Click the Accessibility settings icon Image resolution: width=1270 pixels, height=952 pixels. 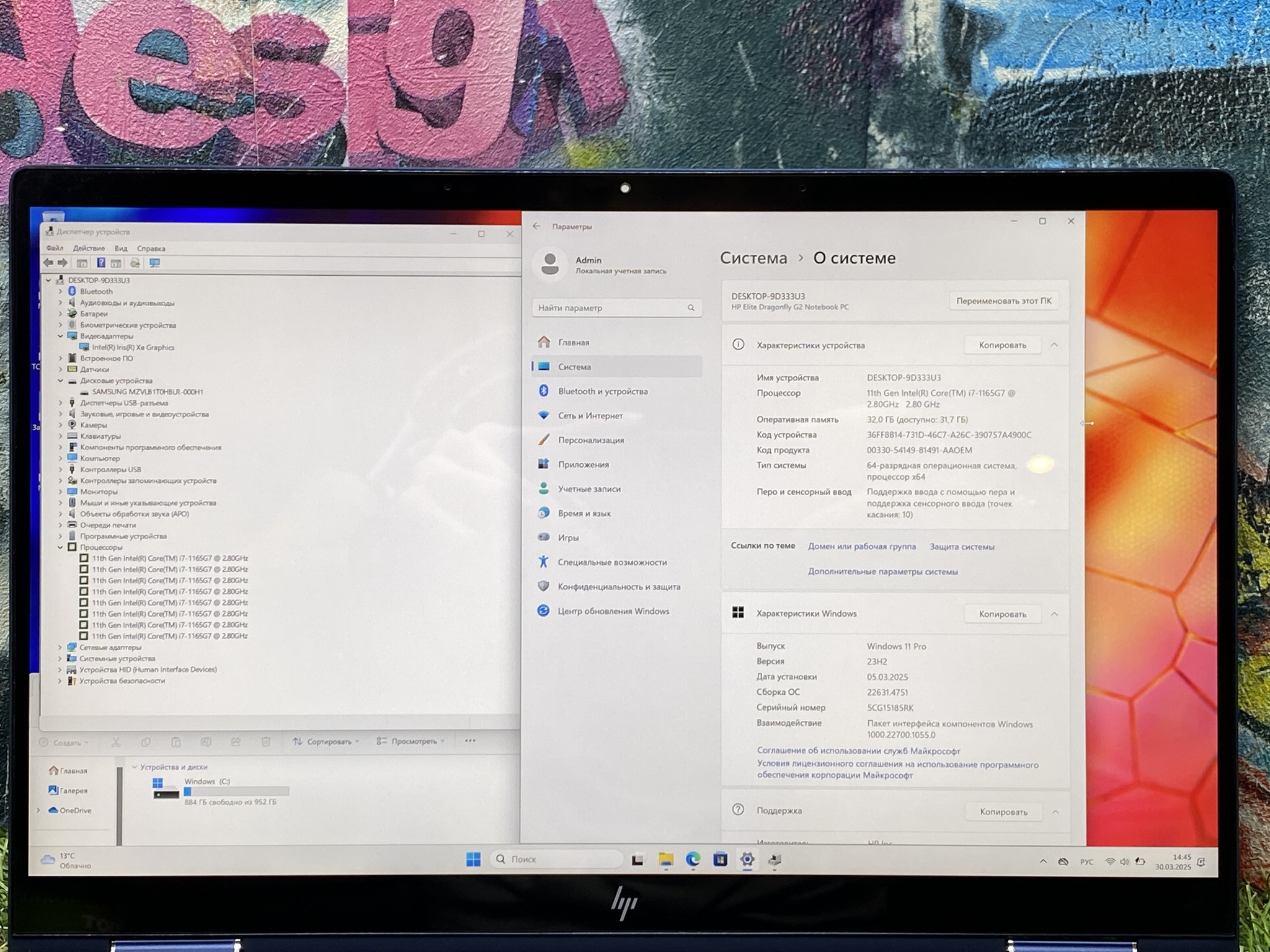[544, 562]
